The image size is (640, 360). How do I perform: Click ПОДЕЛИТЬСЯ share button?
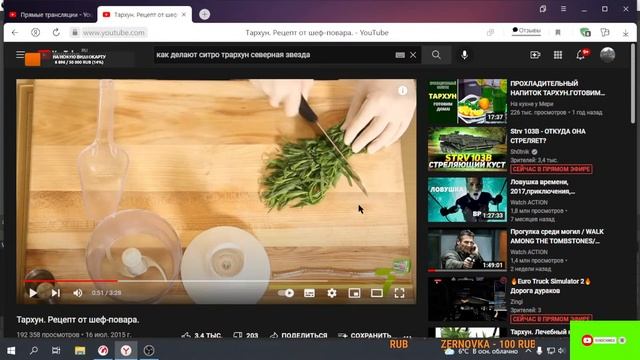pyautogui.click(x=299, y=335)
